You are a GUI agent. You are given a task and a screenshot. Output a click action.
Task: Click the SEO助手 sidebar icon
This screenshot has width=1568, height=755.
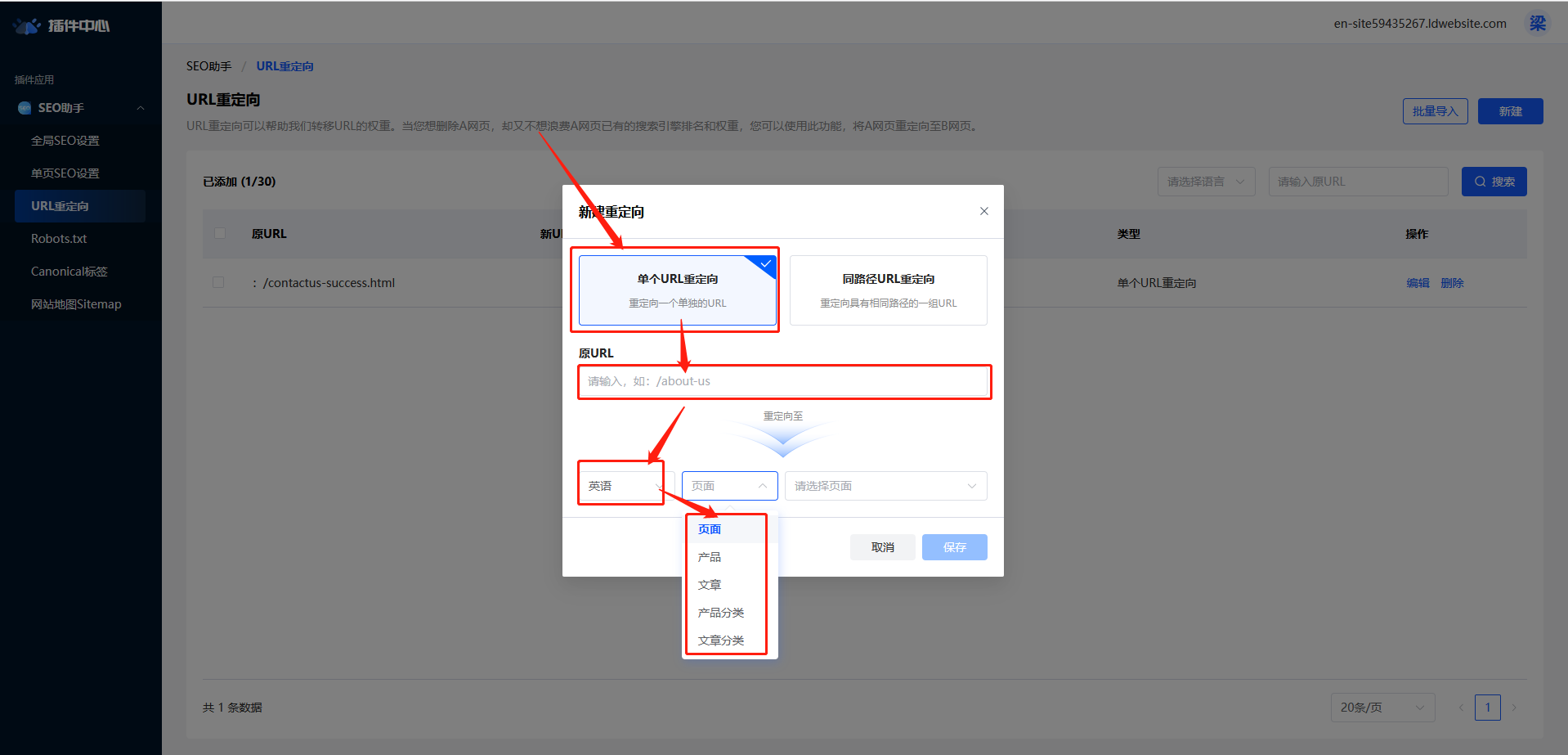point(25,108)
